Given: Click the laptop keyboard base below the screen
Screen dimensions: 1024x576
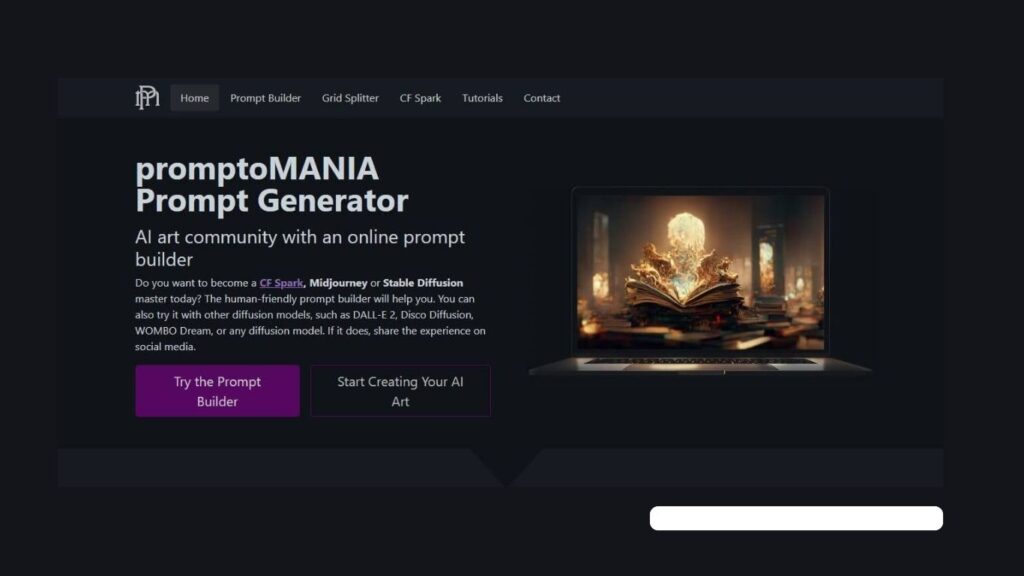Looking at the screenshot, I should pyautogui.click(x=700, y=365).
